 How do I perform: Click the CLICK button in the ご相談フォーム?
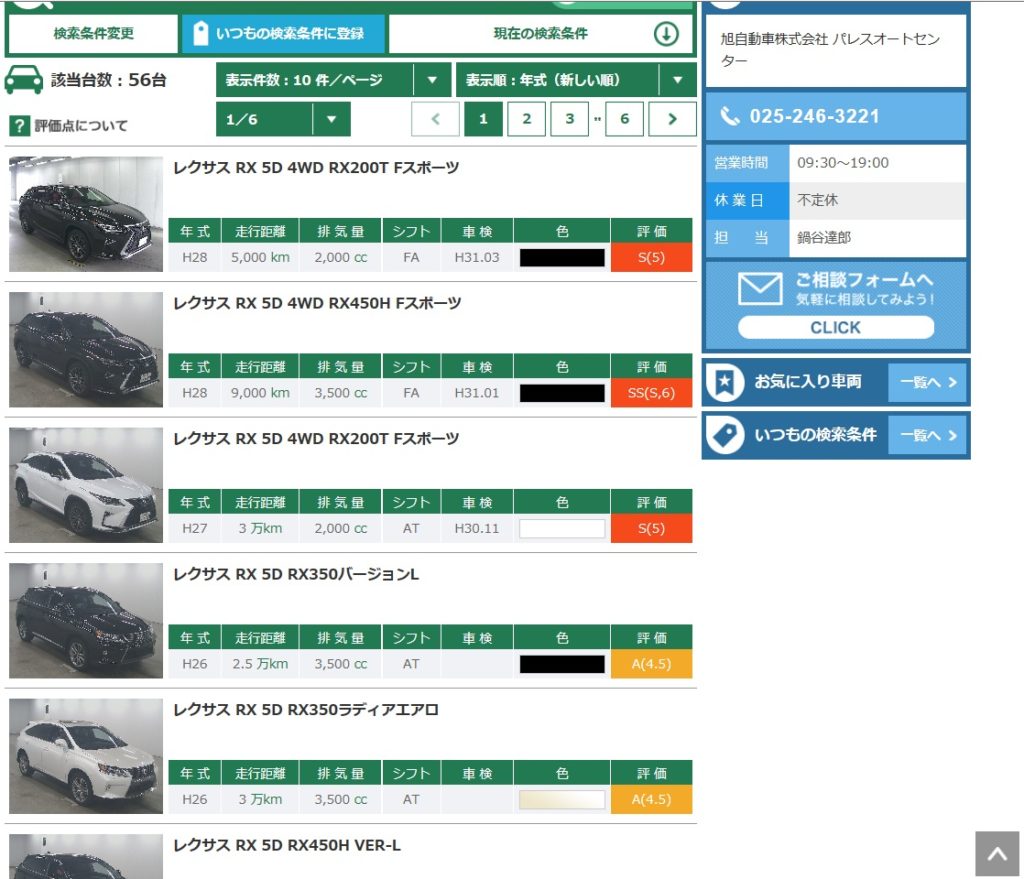click(835, 327)
